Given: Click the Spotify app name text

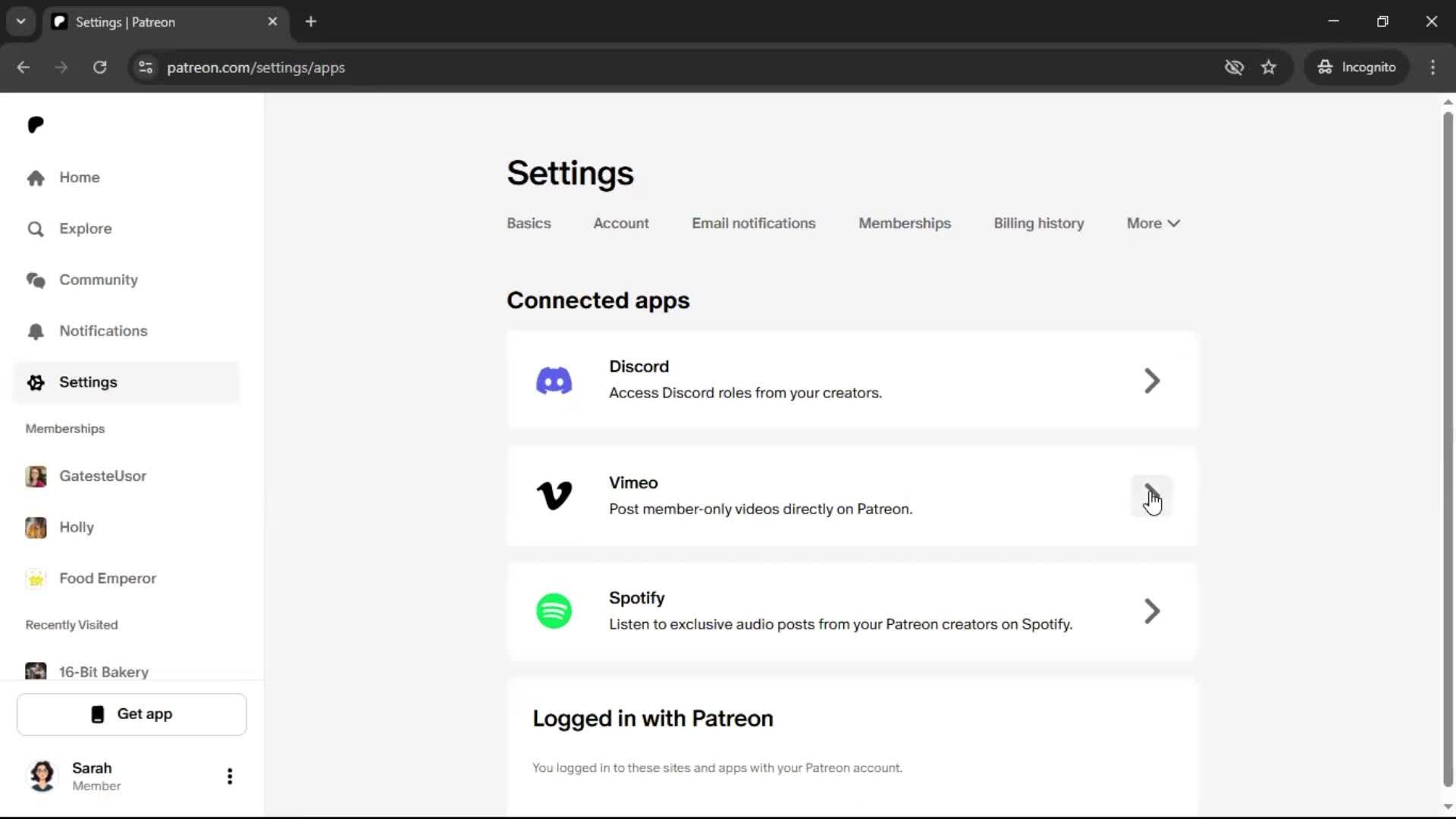Looking at the screenshot, I should click(x=636, y=598).
